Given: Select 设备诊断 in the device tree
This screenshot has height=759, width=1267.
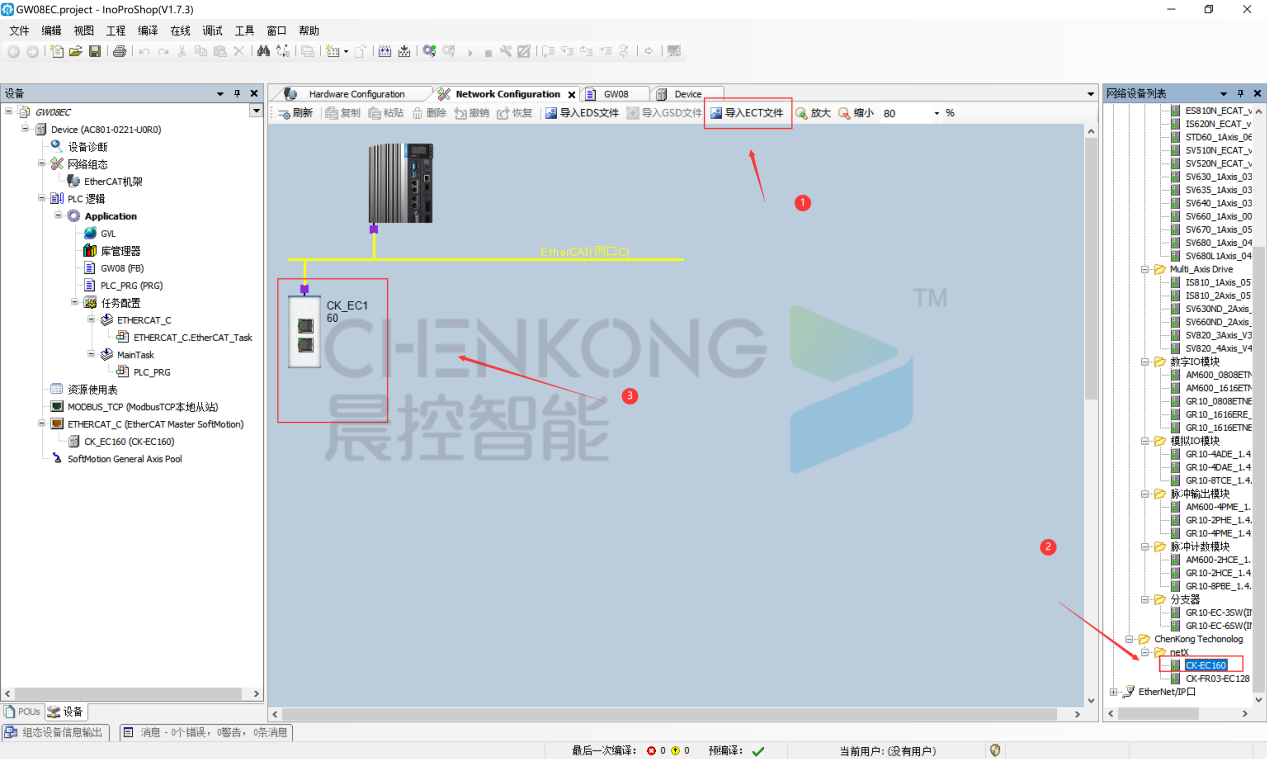Looking at the screenshot, I should coord(87,147).
